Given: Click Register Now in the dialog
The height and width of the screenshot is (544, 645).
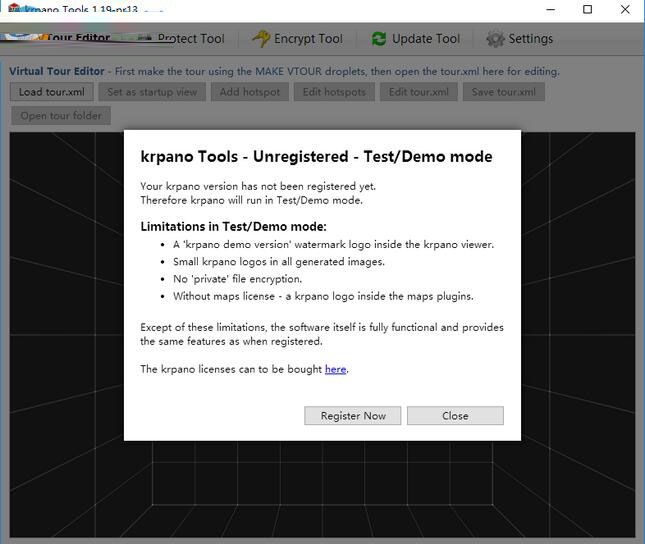Looking at the screenshot, I should pos(353,416).
